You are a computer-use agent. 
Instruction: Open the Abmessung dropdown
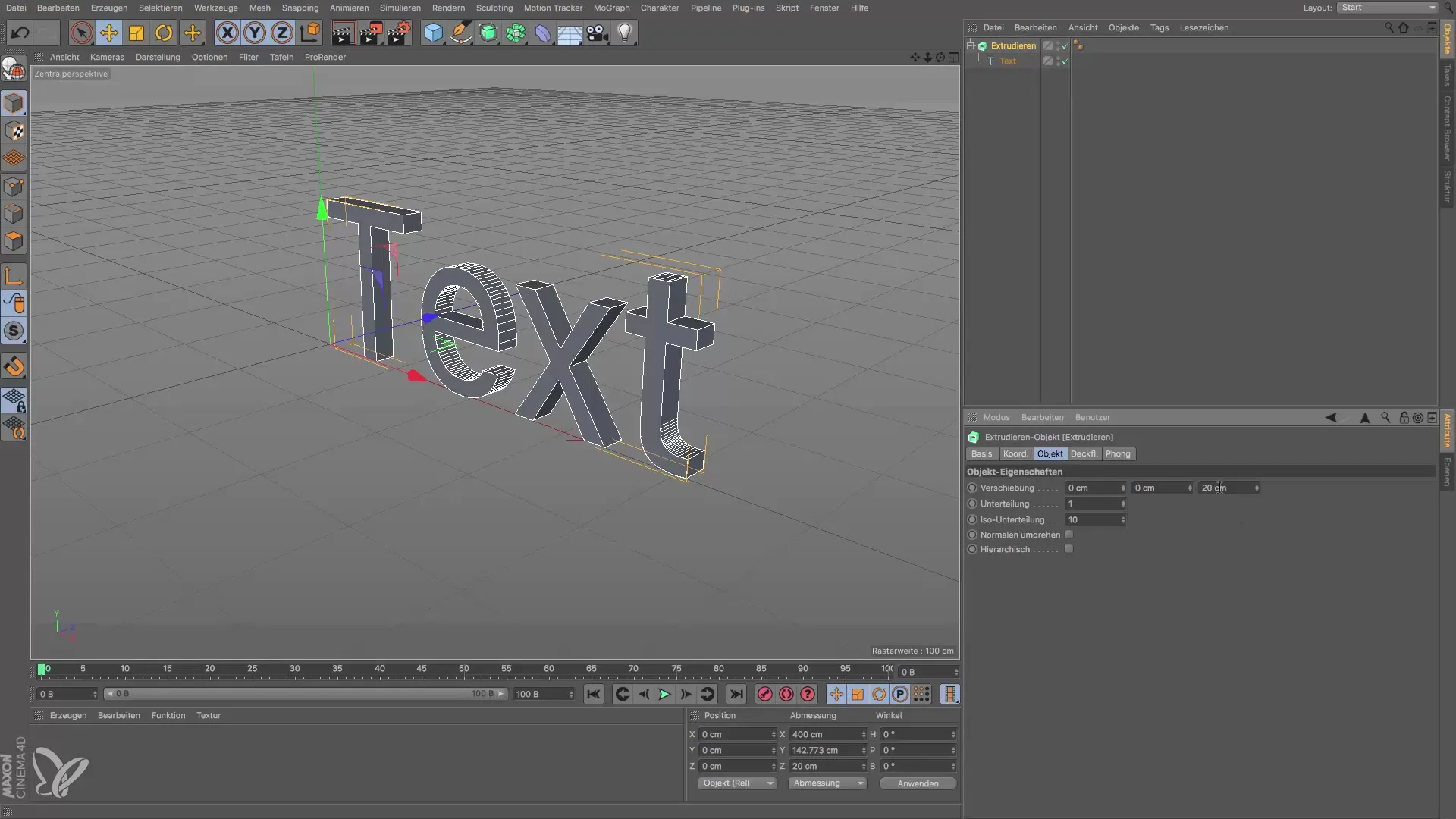coord(827,783)
